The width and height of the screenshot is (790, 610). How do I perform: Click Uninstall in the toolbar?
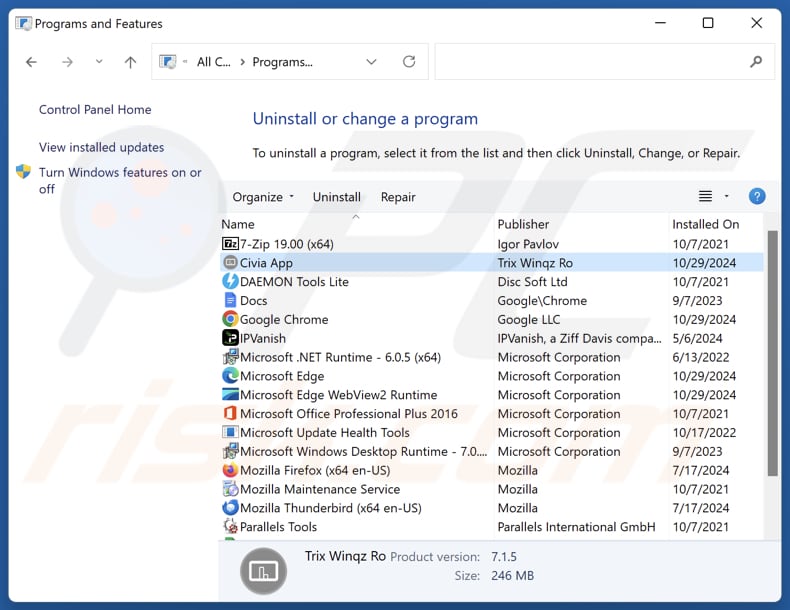(337, 197)
